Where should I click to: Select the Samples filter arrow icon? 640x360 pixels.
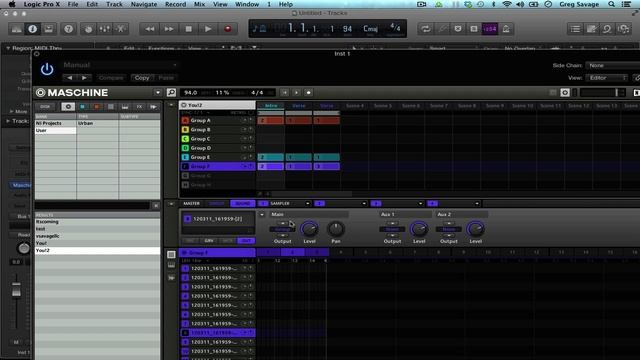coord(153,107)
